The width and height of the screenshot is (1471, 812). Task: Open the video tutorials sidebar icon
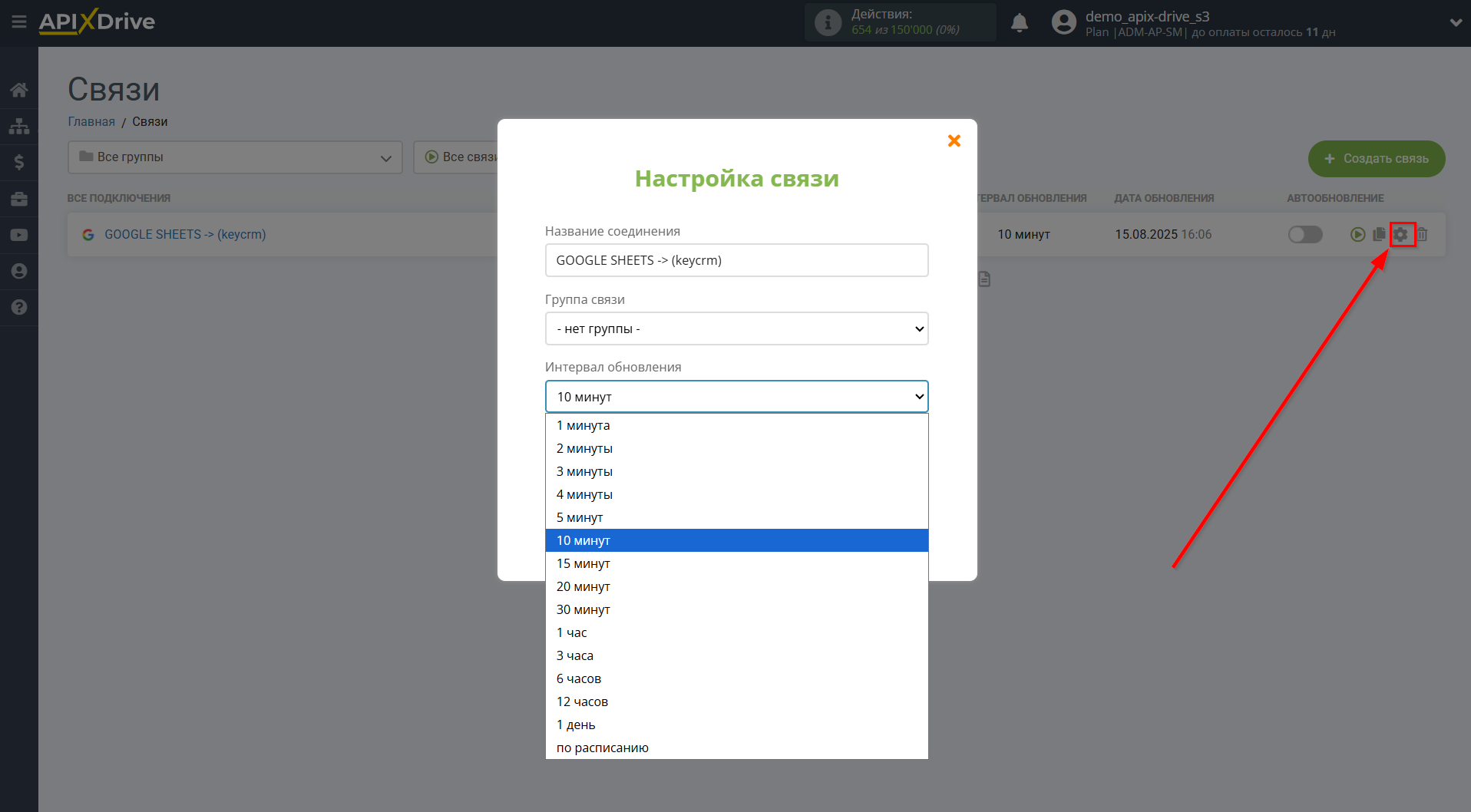19,235
